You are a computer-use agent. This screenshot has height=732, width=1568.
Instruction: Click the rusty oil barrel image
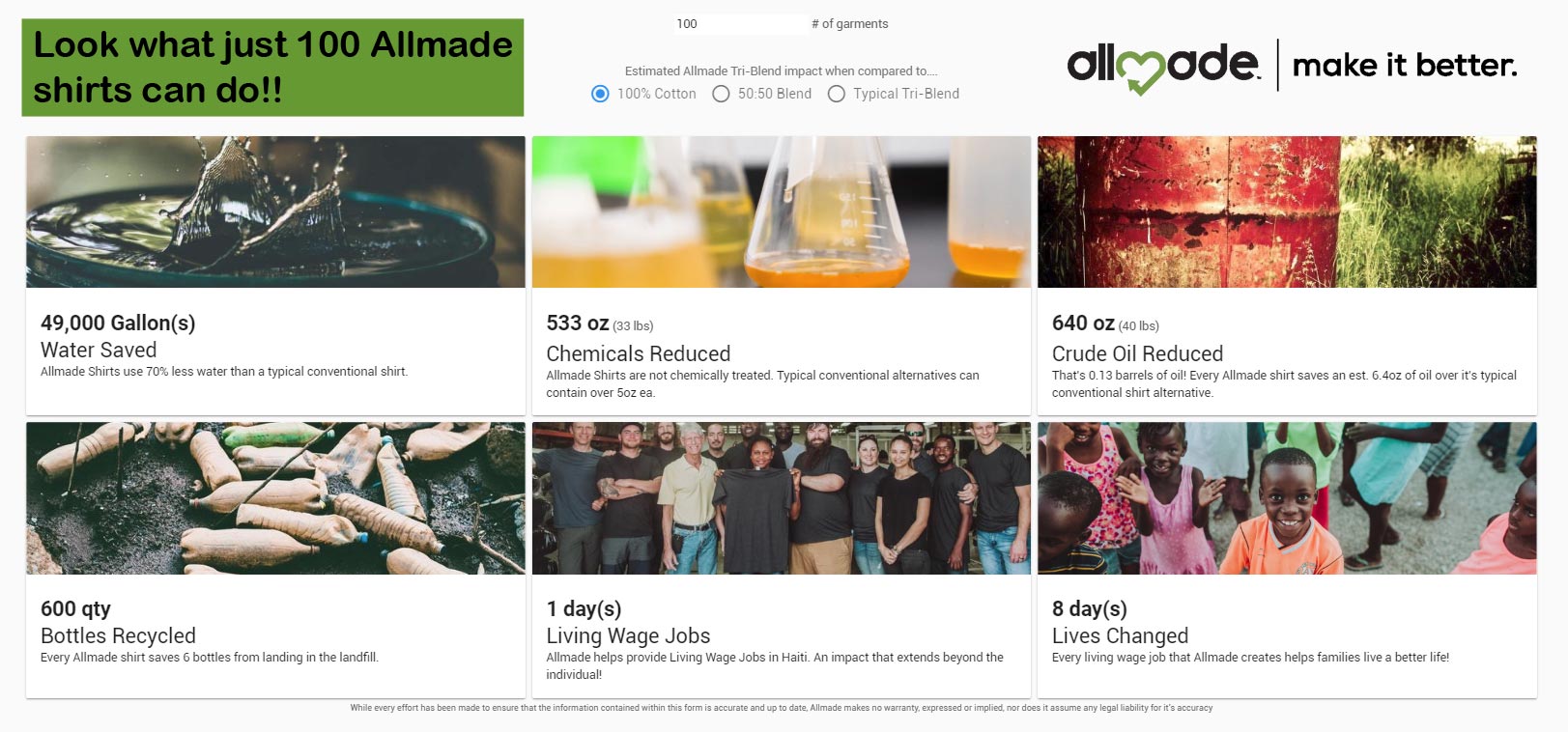click(1287, 211)
